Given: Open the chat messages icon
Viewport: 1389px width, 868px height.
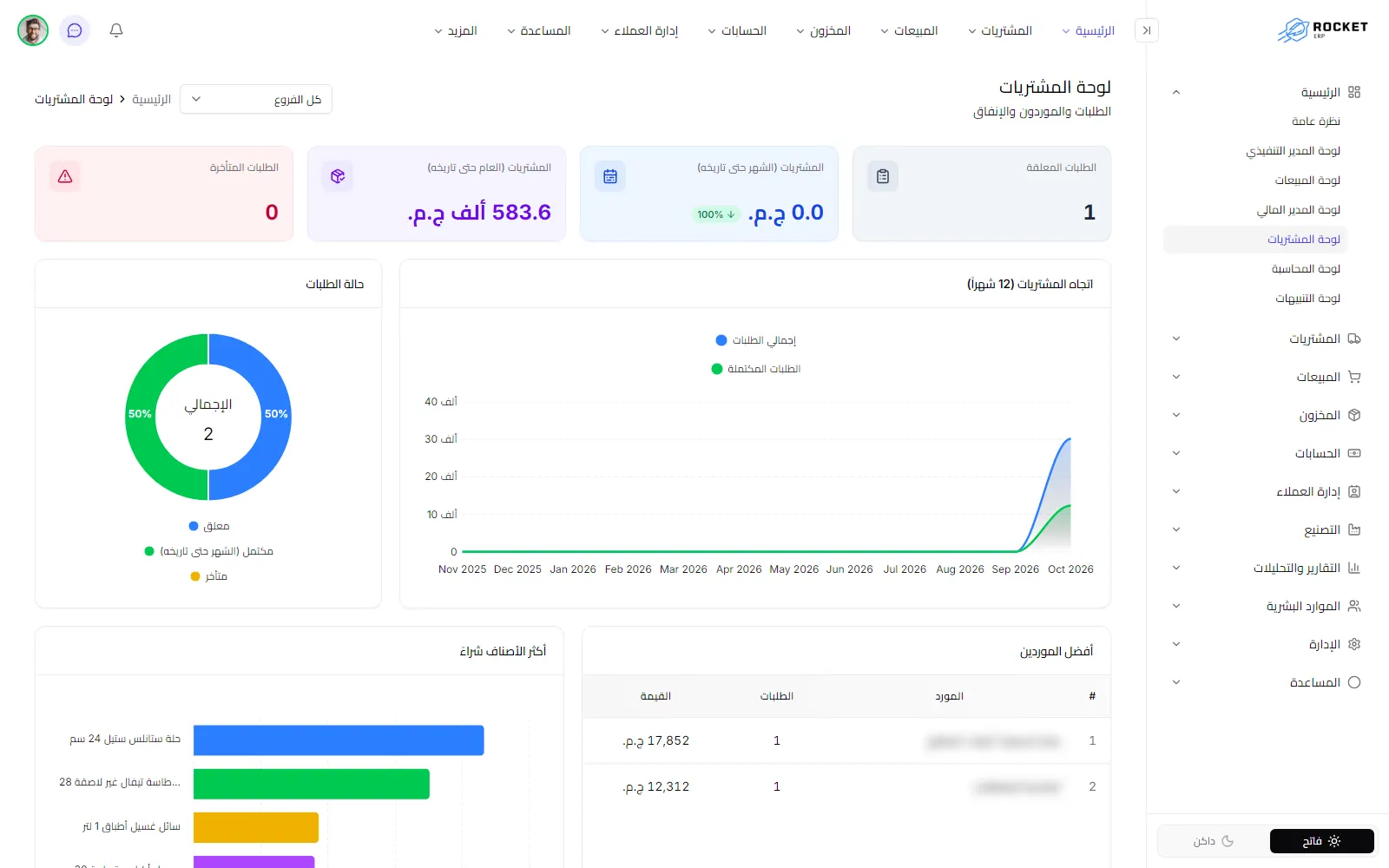Looking at the screenshot, I should [x=75, y=30].
